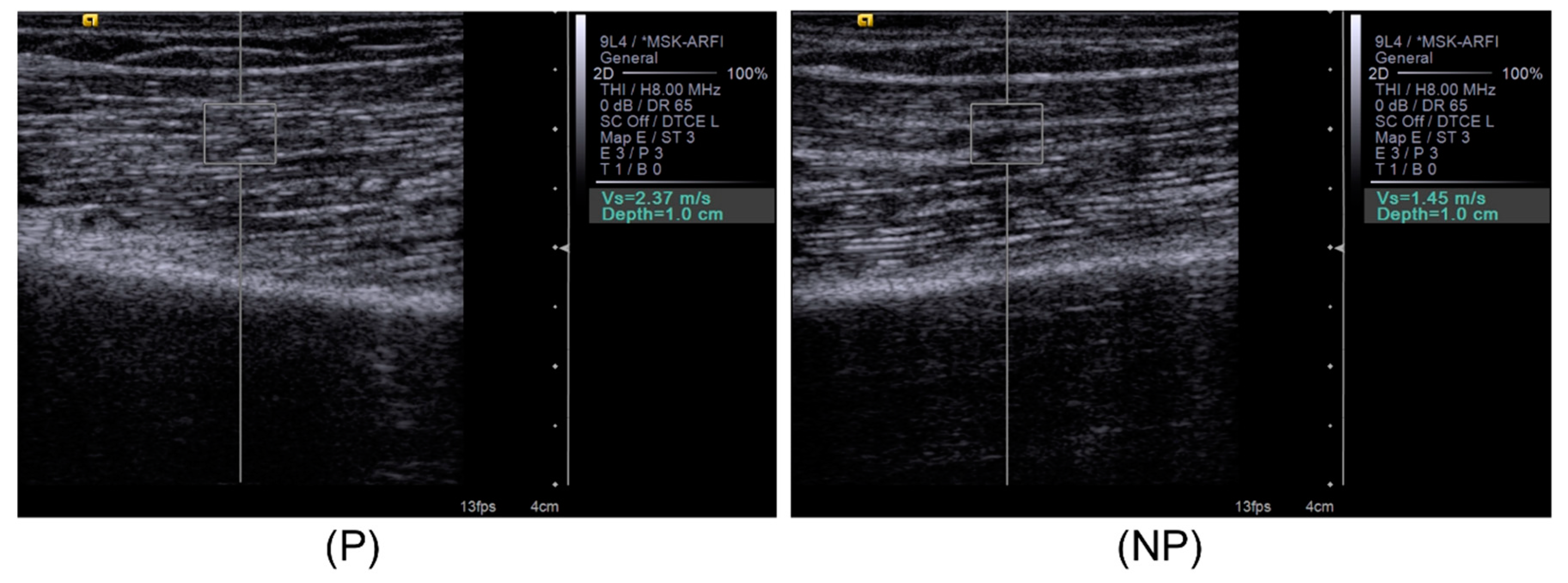Click yellow probe orientation marker in NP image

pyautogui.click(x=865, y=21)
